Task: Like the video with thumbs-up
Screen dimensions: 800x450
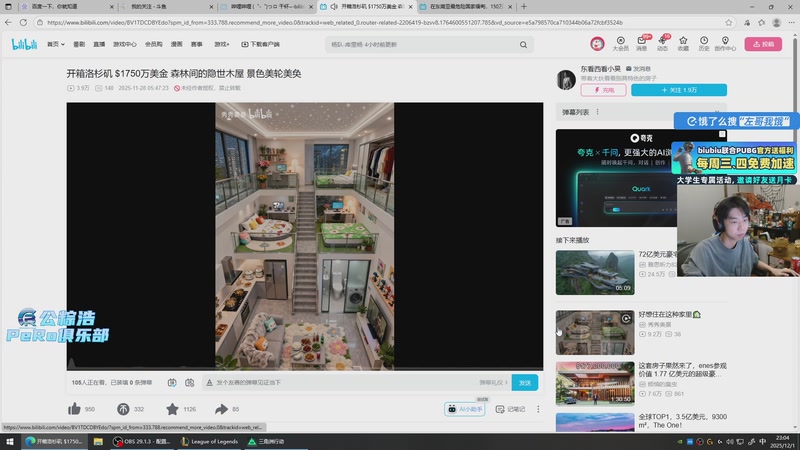Action: tap(74, 409)
